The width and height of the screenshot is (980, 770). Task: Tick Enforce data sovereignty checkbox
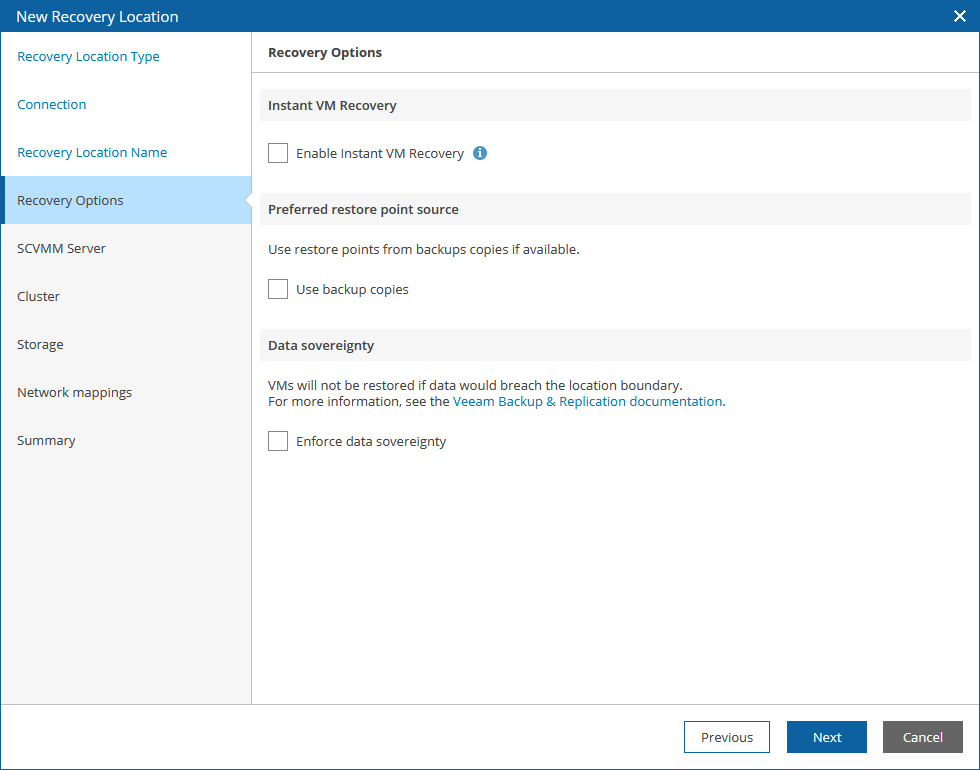coord(278,441)
